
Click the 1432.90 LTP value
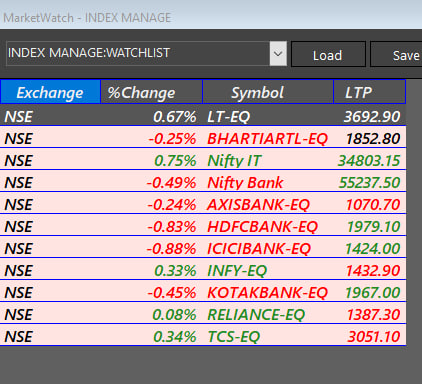373,271
